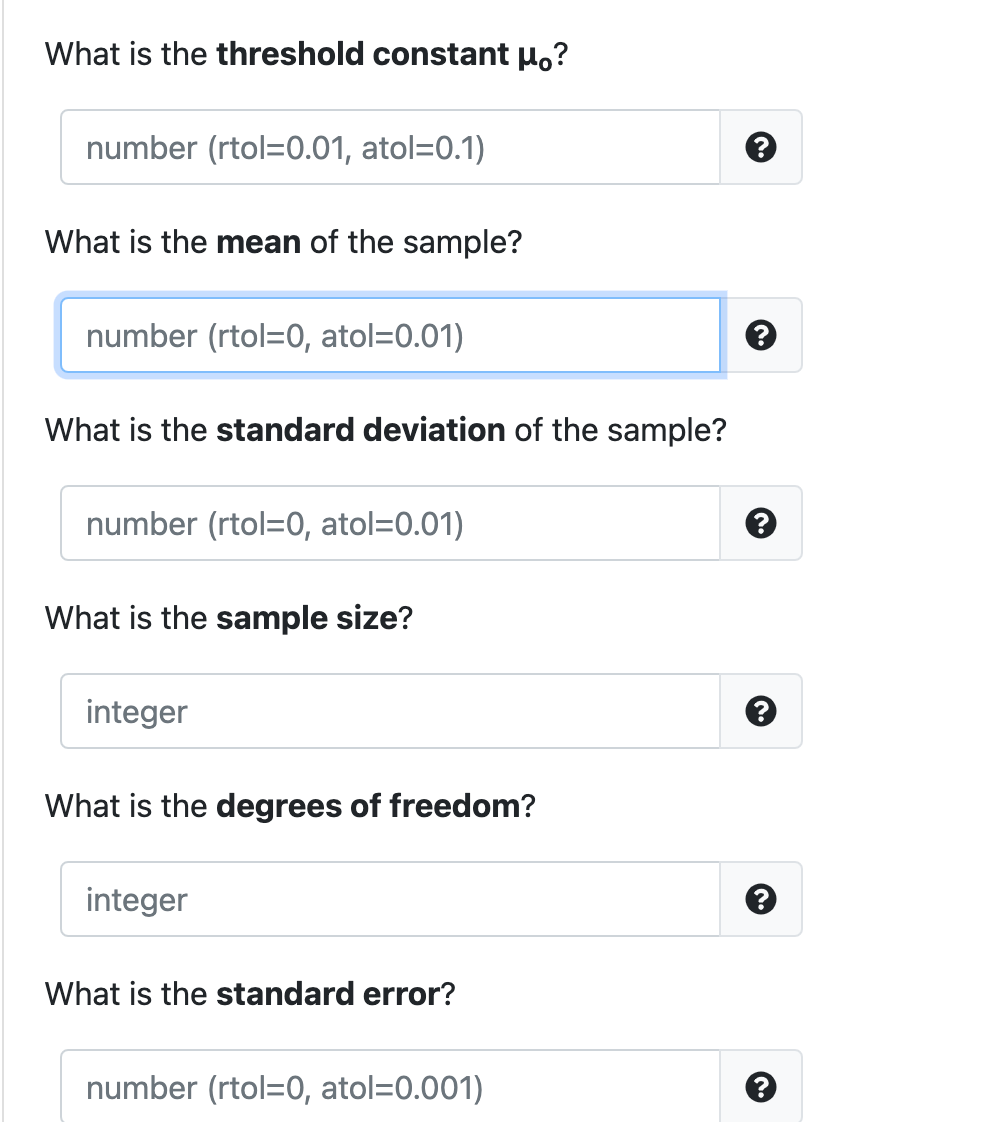
Task: Click the bold 'threshold constant' question text
Action: (x=363, y=54)
